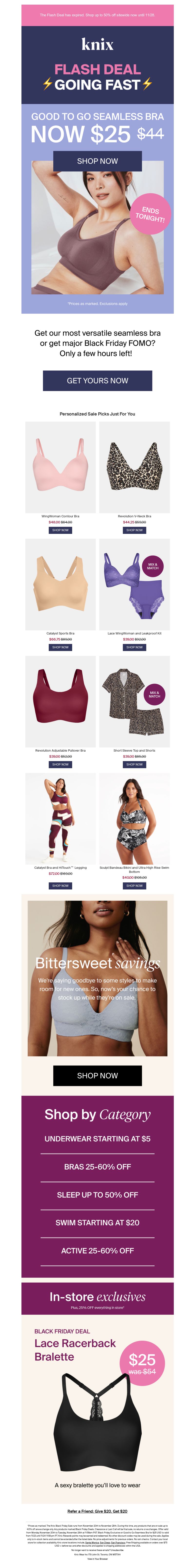Select the 'Underwear starting at $5' category

97,1139
